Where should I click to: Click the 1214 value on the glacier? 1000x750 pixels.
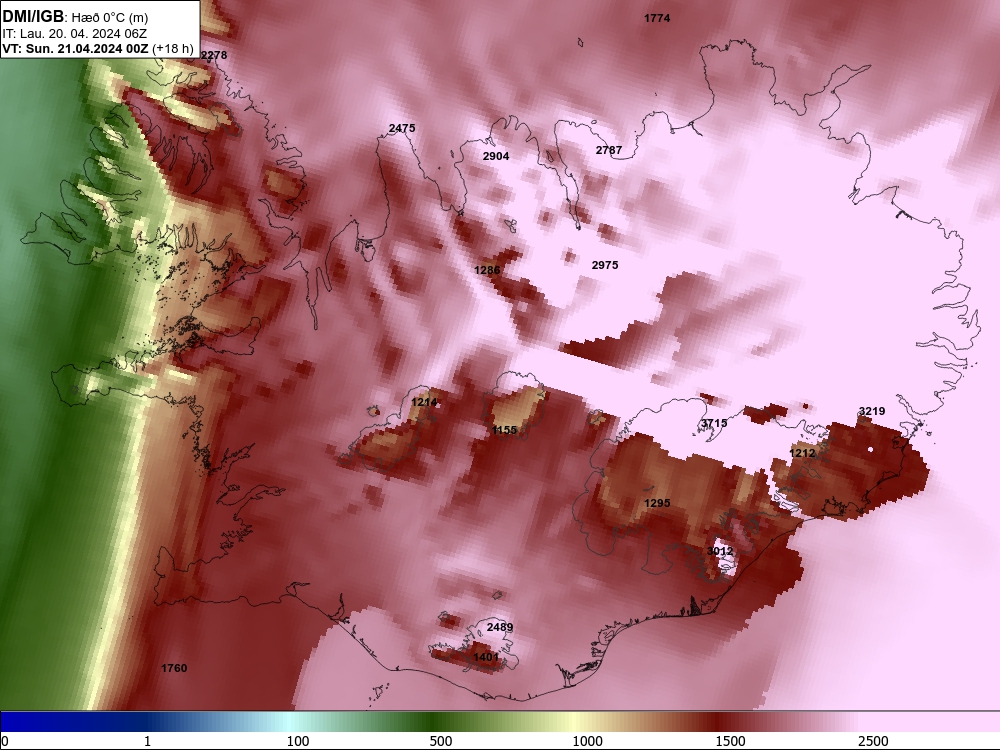tap(424, 402)
